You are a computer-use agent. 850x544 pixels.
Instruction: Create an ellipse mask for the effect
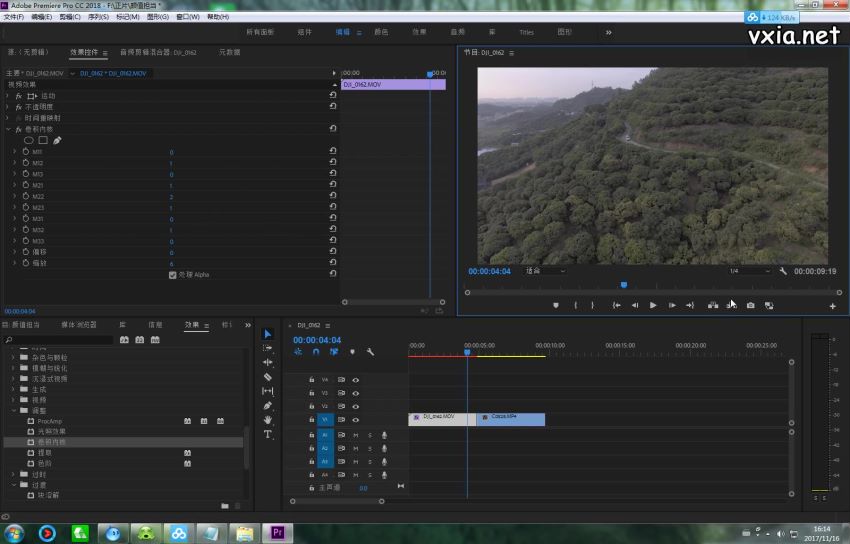click(29, 140)
